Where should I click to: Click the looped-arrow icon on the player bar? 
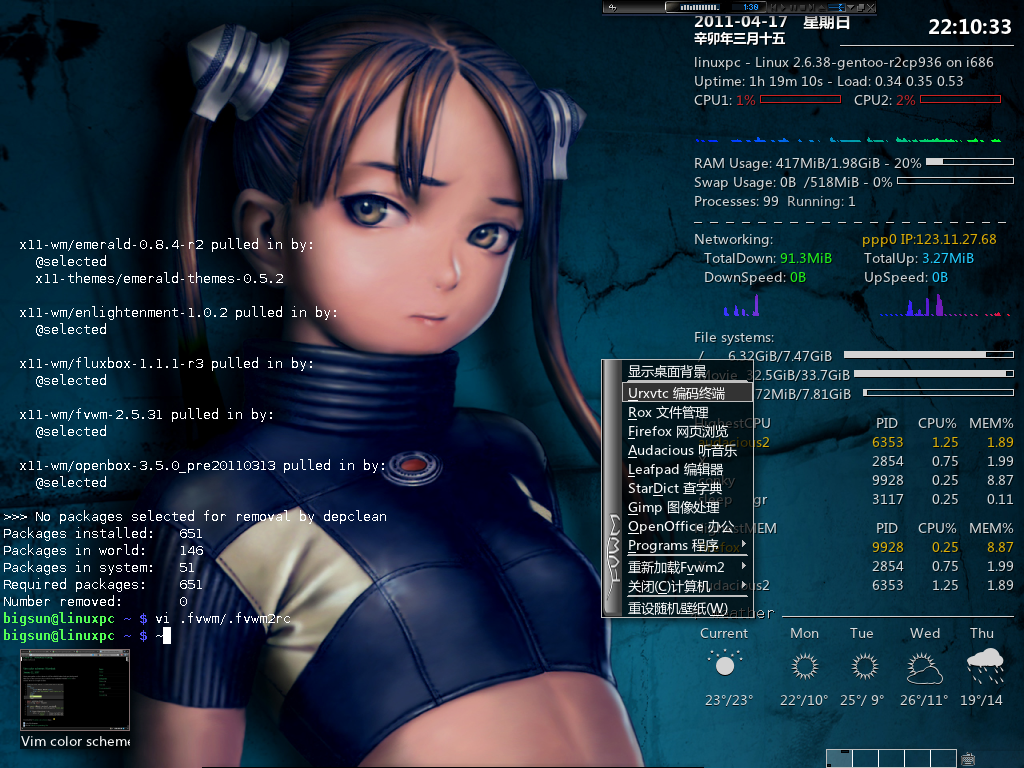pyautogui.click(x=613, y=7)
